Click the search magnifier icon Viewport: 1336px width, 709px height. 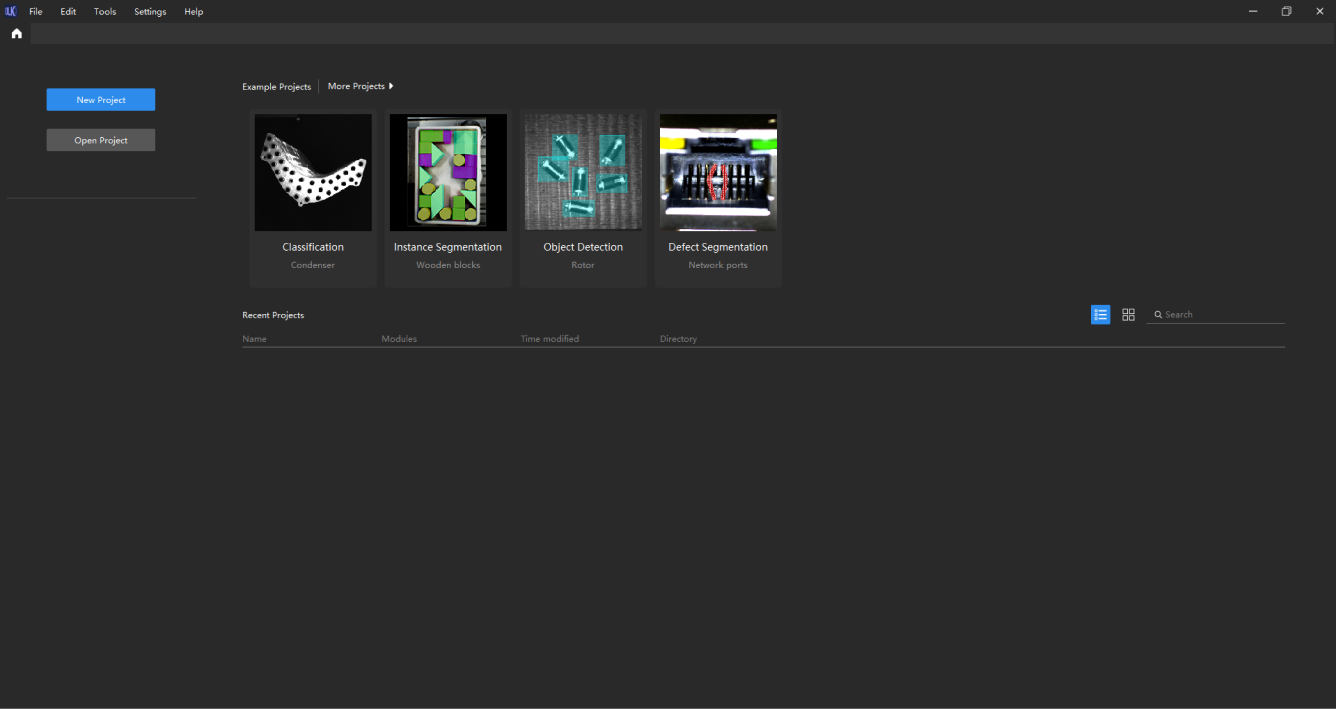tap(1158, 315)
